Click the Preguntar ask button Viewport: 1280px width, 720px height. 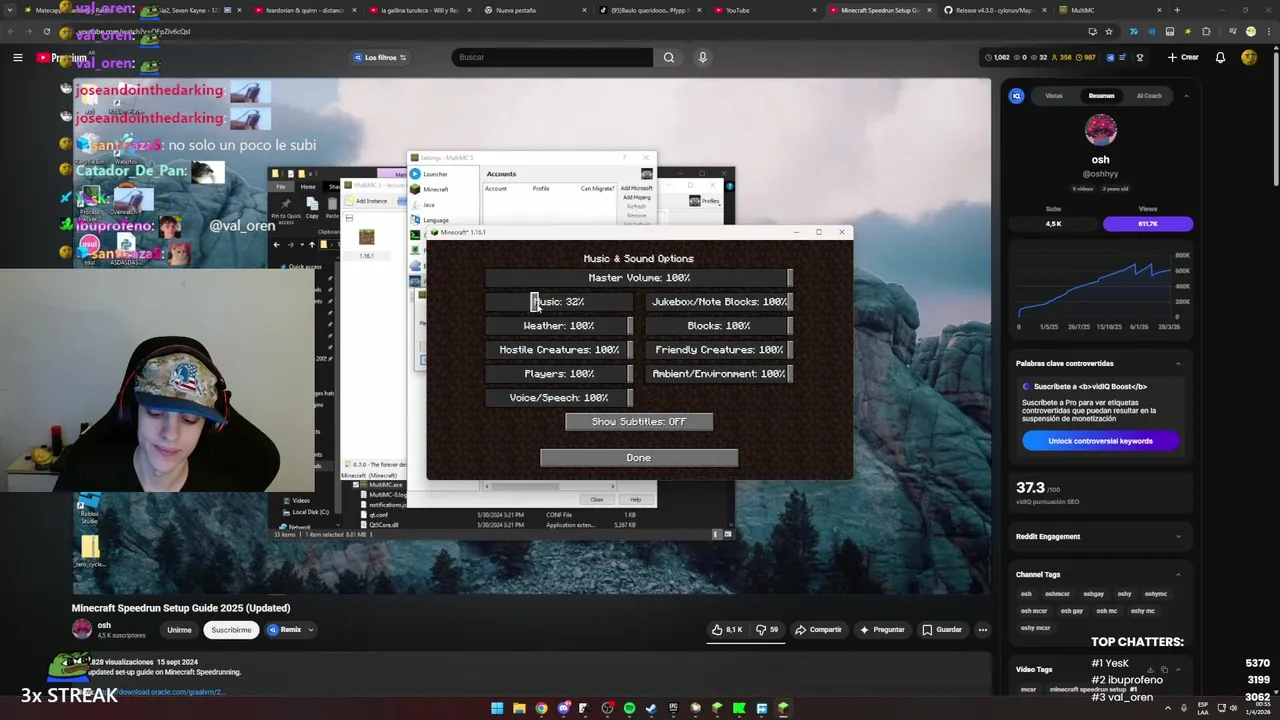click(881, 630)
